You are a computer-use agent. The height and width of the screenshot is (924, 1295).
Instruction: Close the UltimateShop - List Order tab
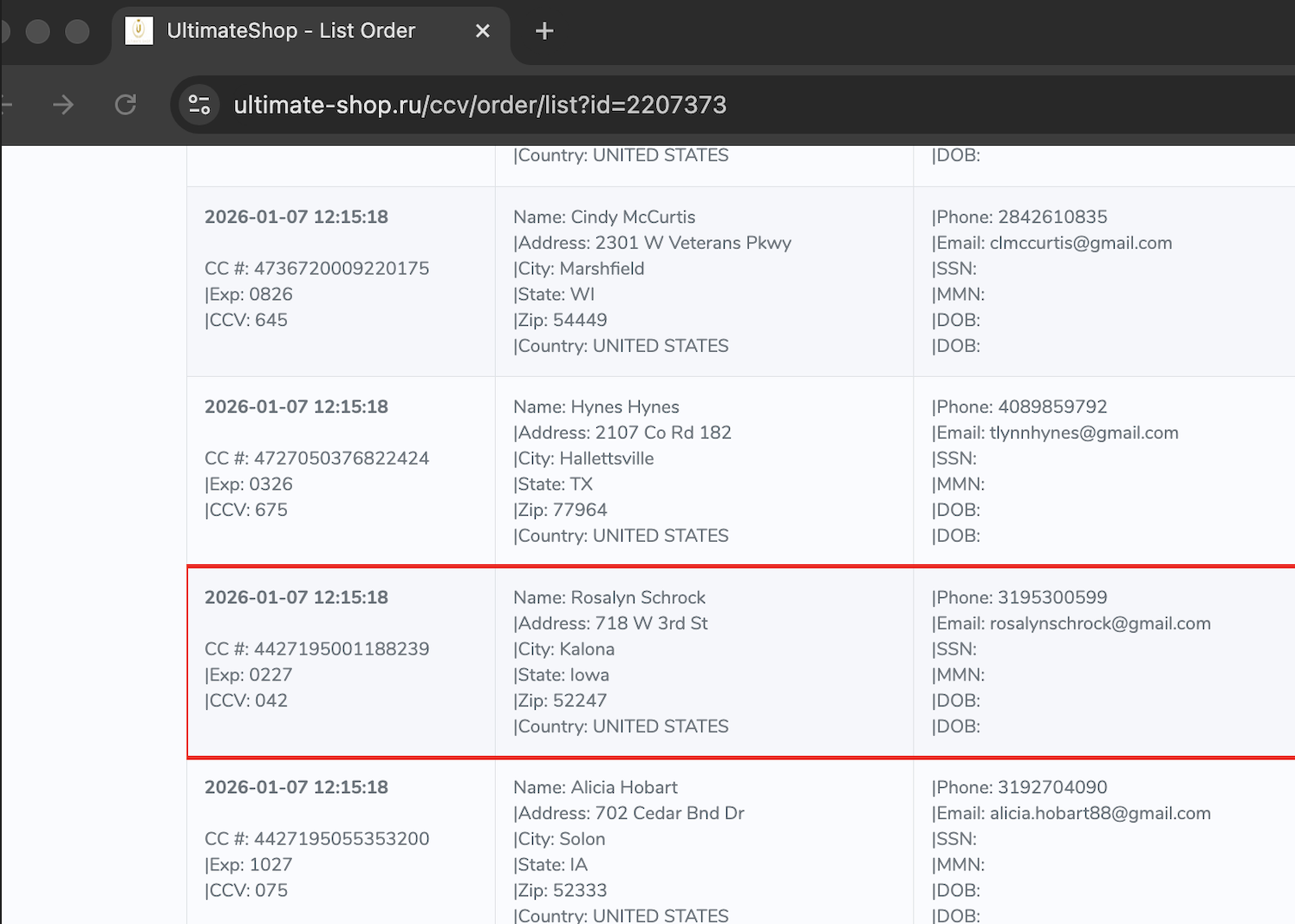point(483,31)
